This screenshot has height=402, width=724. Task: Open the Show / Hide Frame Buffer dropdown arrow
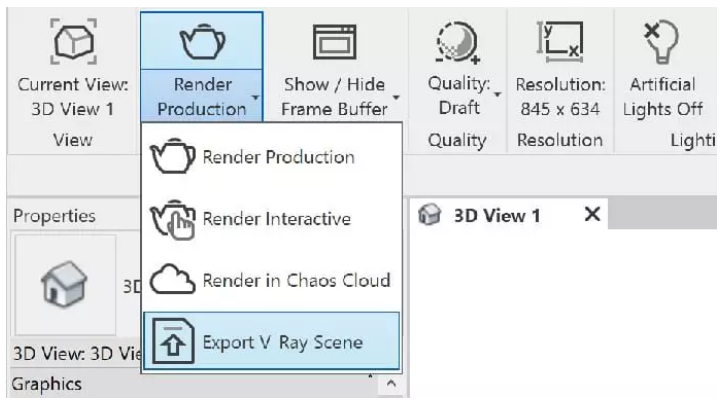coord(395,98)
